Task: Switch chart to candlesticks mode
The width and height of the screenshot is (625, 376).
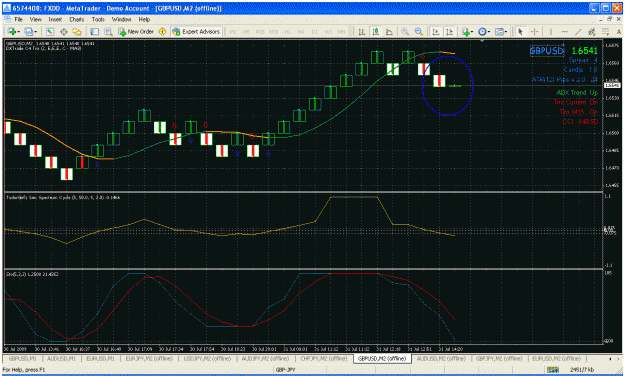Action: [x=375, y=31]
